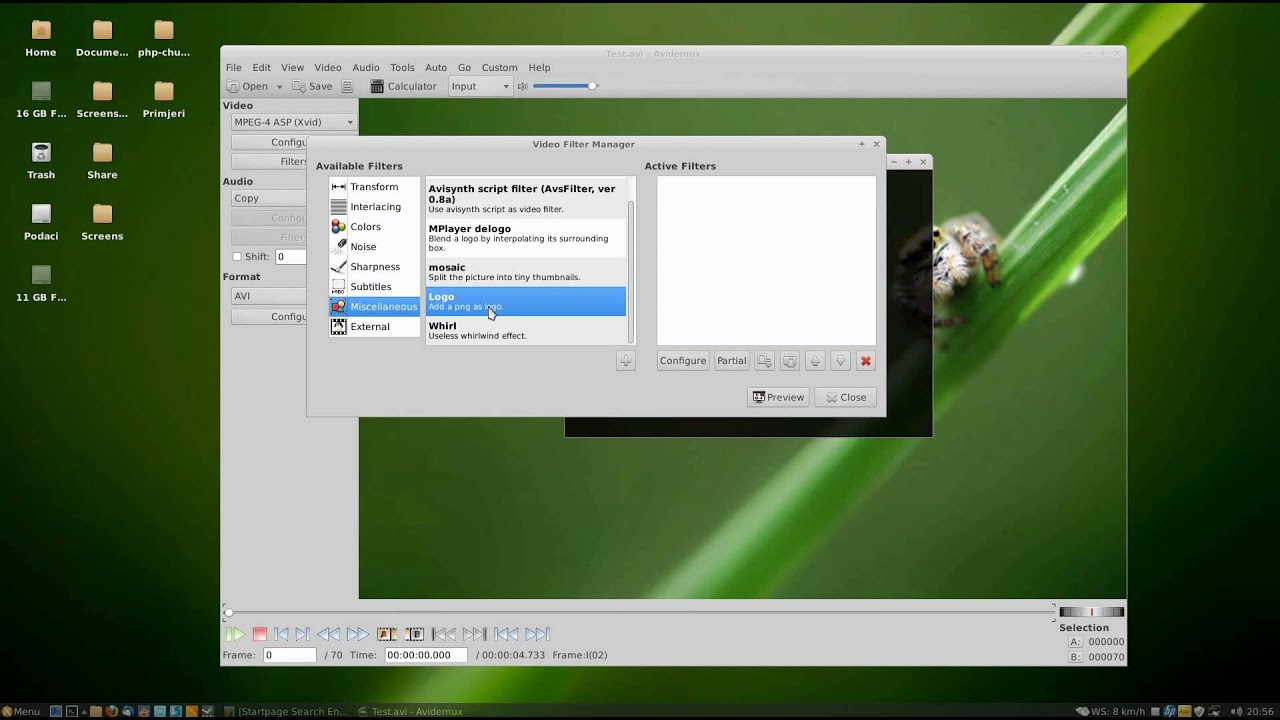Toggle the audio Shift checkbox
The height and width of the screenshot is (720, 1280).
[x=237, y=257]
